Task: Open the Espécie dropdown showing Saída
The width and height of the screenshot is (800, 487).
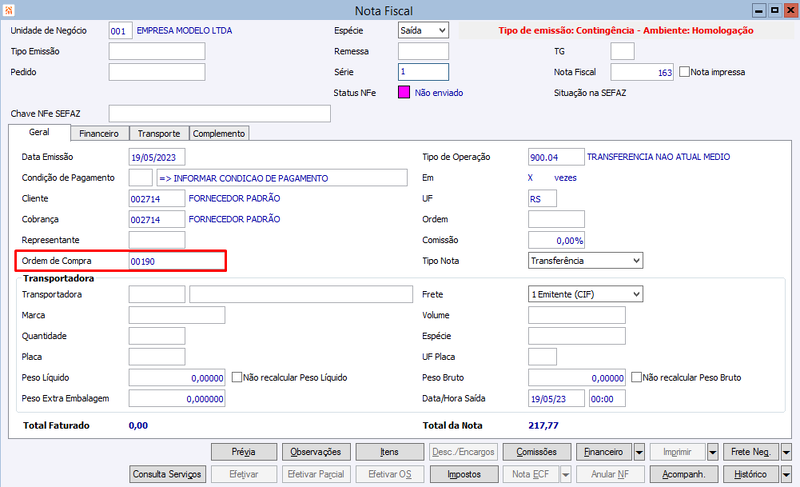Action: [423, 31]
